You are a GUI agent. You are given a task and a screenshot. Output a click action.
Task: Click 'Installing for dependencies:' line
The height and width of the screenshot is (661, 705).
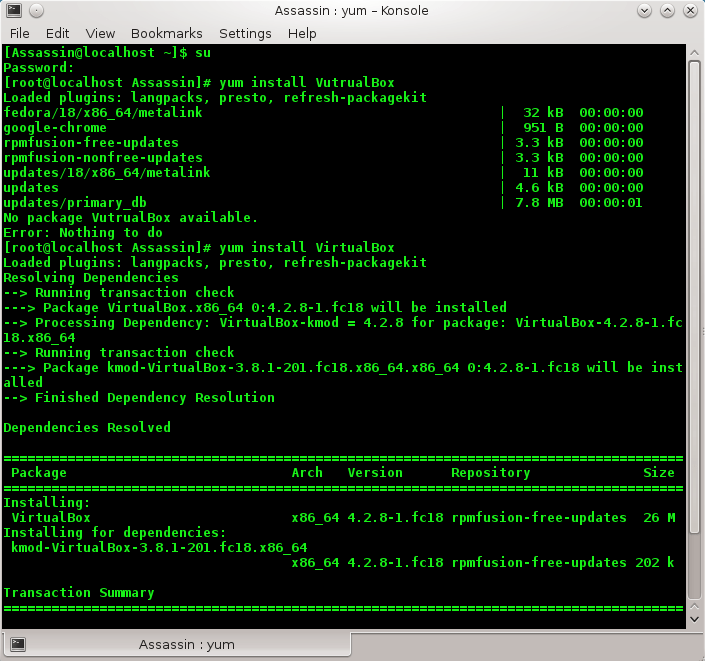114,532
